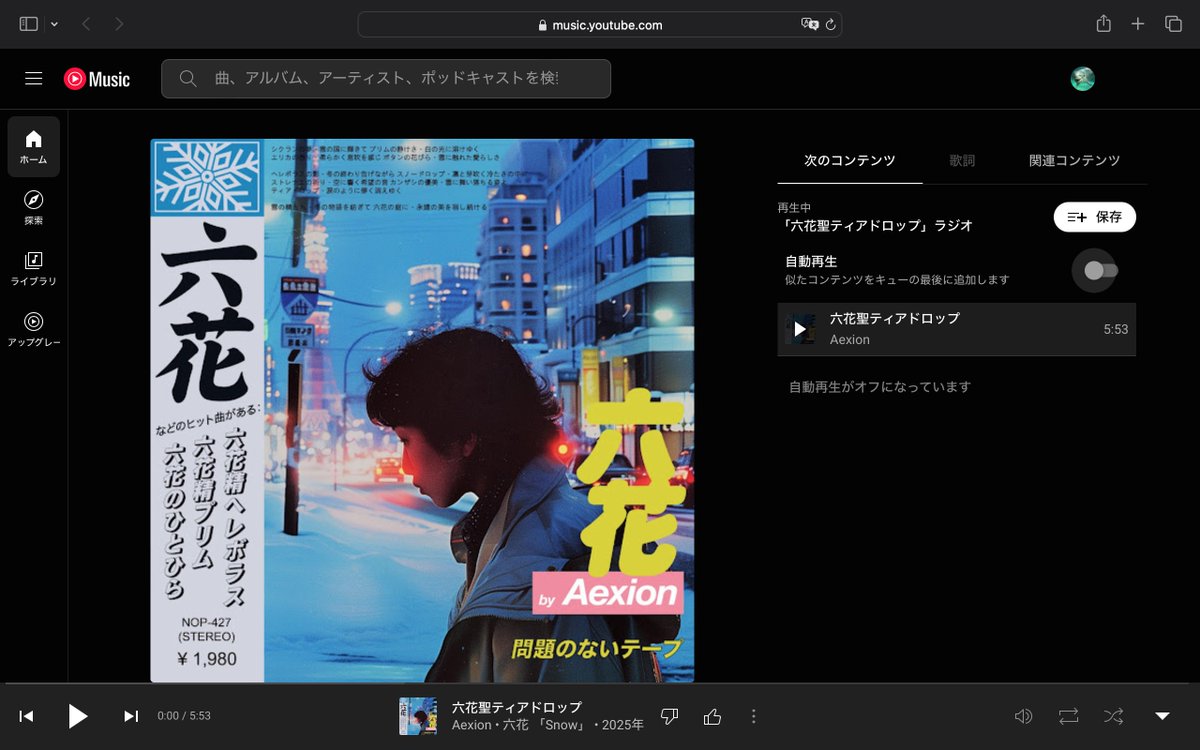
Task: Click small album thumbnail in player bar
Action: (418, 716)
